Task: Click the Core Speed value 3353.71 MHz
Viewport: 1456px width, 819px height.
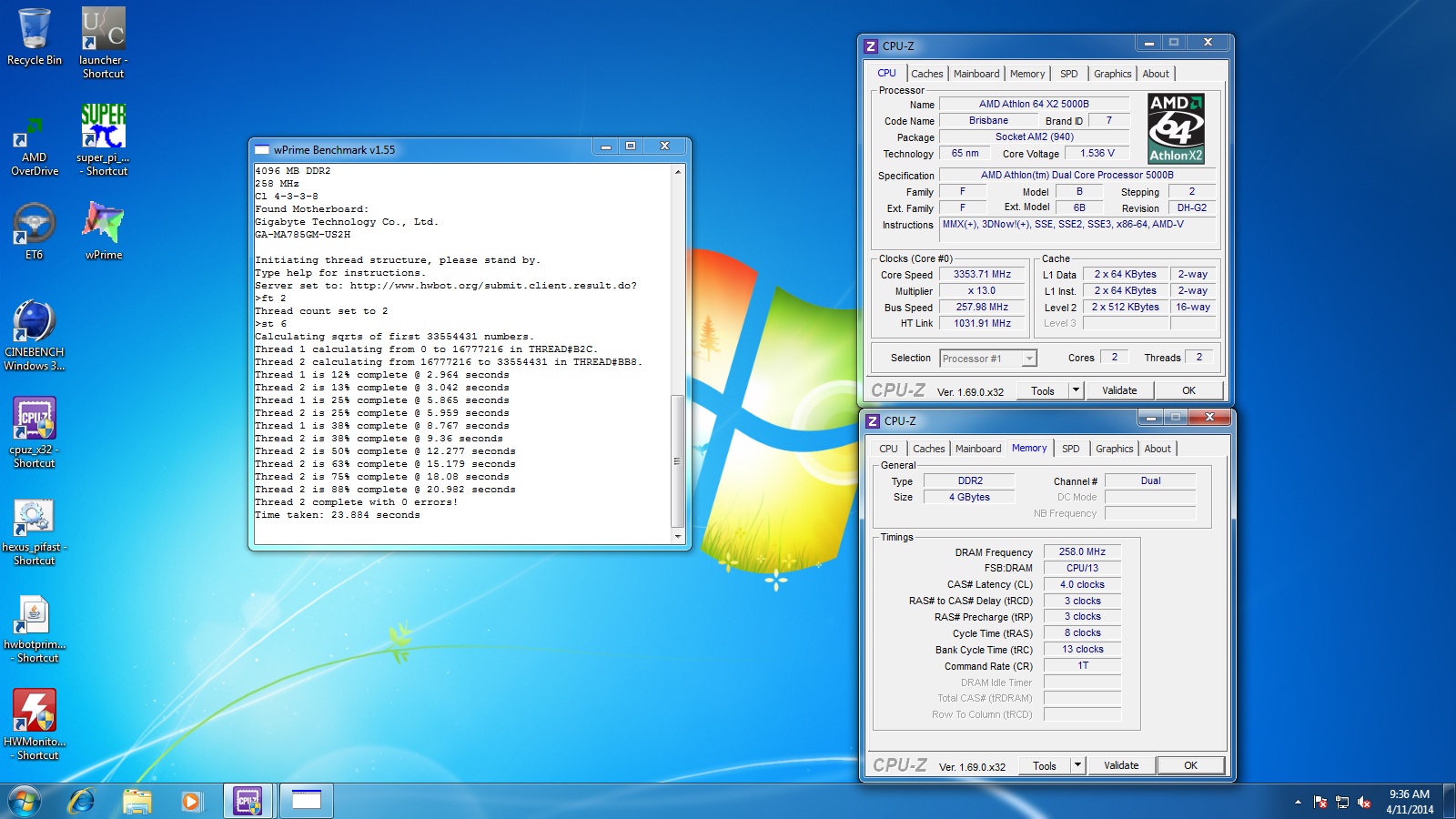Action: click(982, 274)
